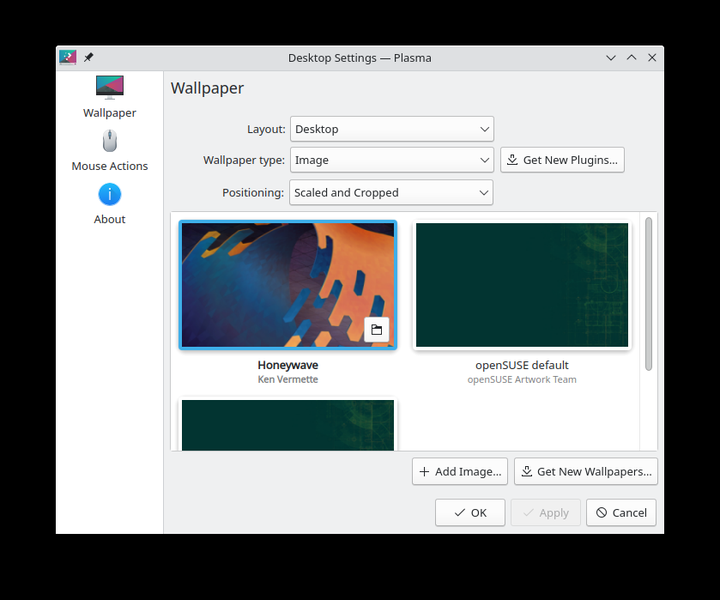The image size is (720, 600).
Task: Open containing folder icon on Honeywave
Action: tap(377, 330)
